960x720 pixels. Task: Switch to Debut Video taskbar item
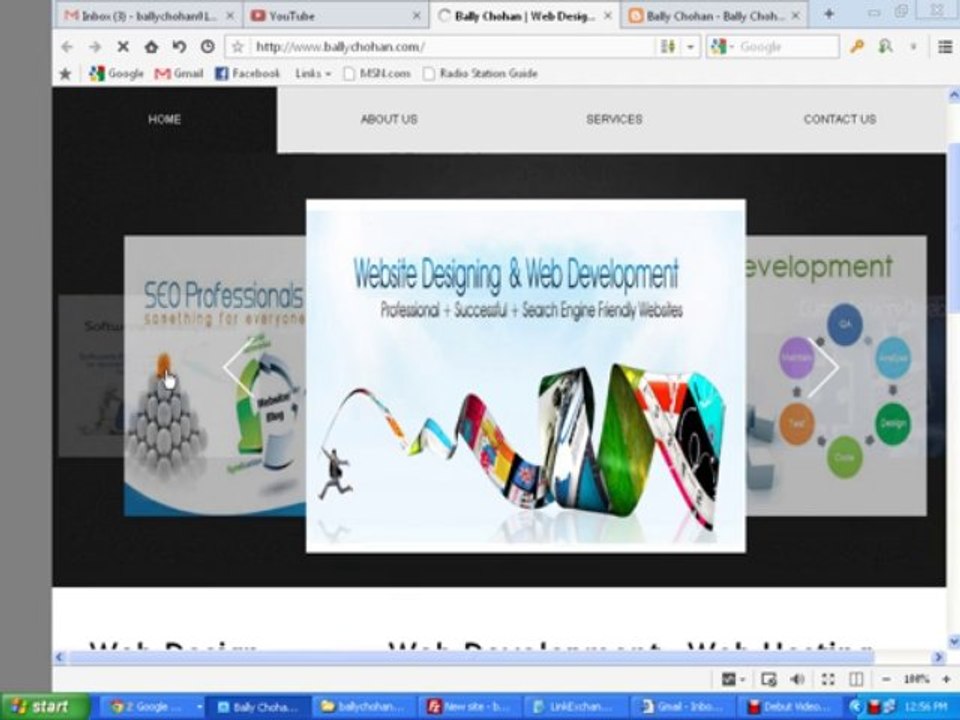790,707
